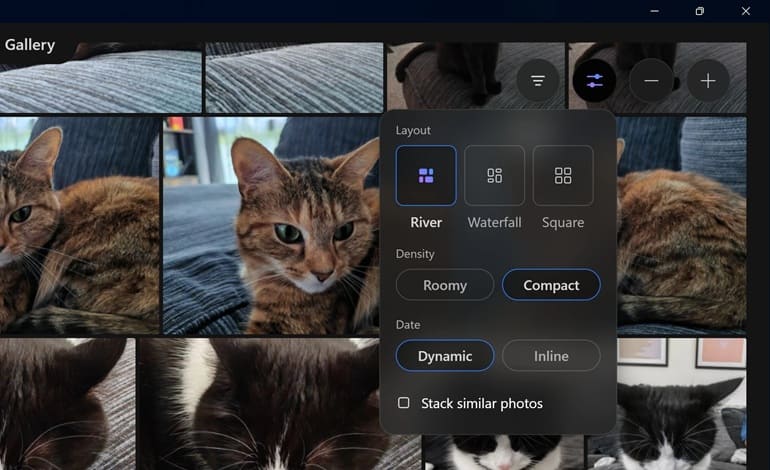
Task: Zoom out with the minus button
Action: pyautogui.click(x=651, y=81)
